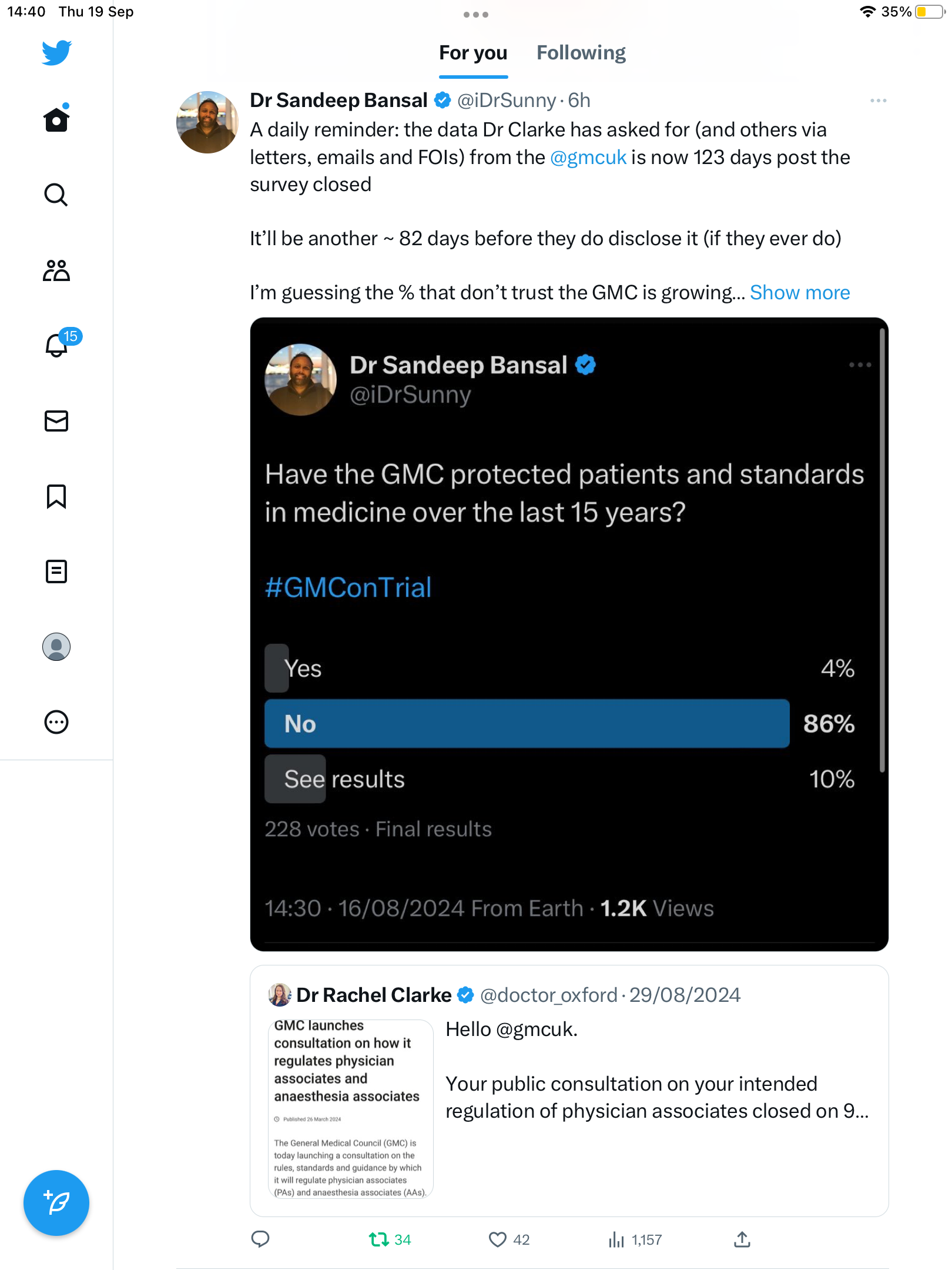This screenshot has height=1270, width=952.
Task: Open the profile avatar icon in sidebar
Action: [56, 647]
